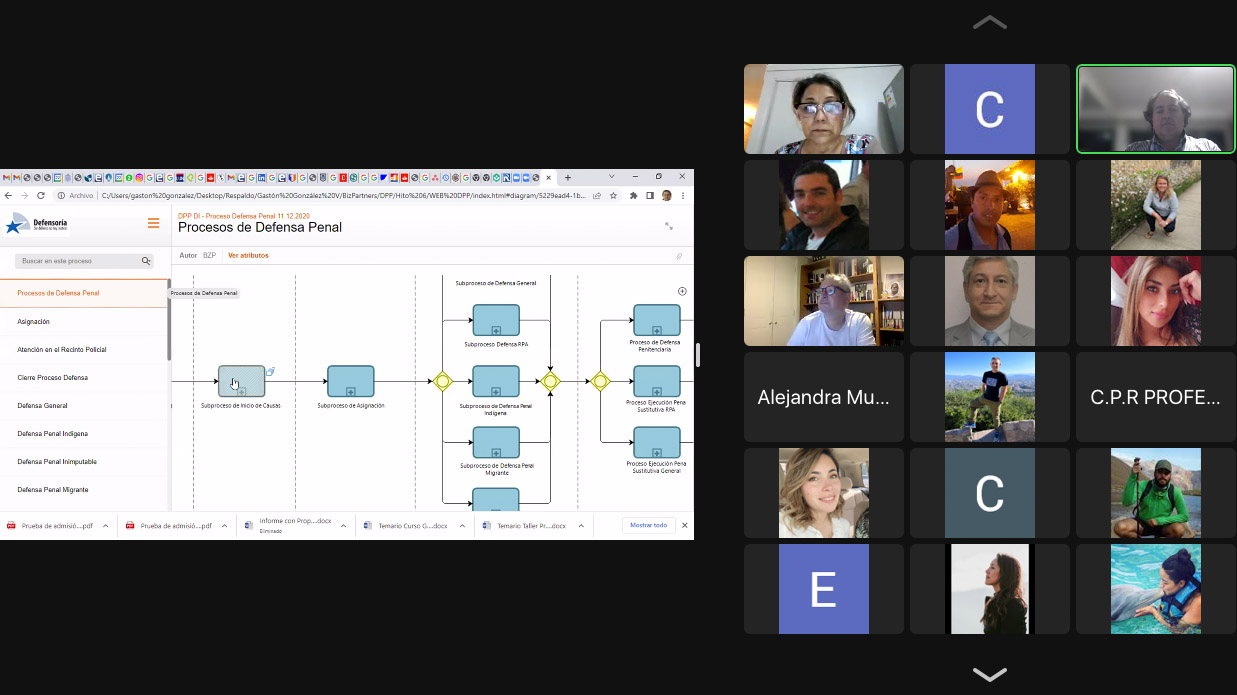Viewport: 1237px width, 695px height.
Task: Open the browser extensions puzzle icon
Action: pos(633,195)
